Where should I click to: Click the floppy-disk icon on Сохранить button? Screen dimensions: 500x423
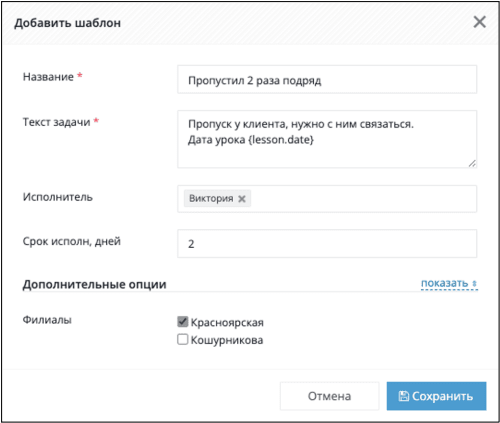pyautogui.click(x=404, y=396)
